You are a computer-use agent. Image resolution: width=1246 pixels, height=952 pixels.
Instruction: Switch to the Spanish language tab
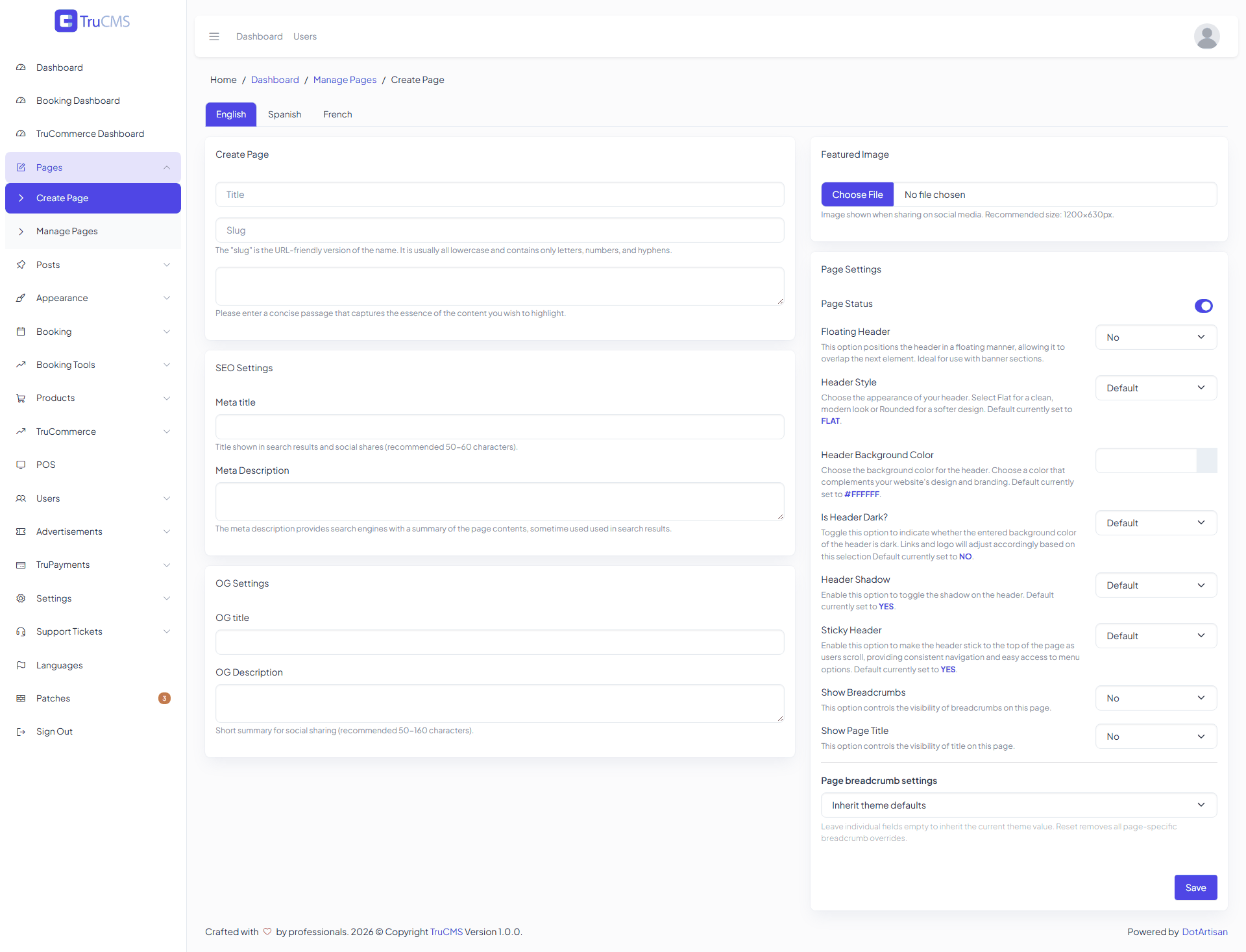click(284, 114)
